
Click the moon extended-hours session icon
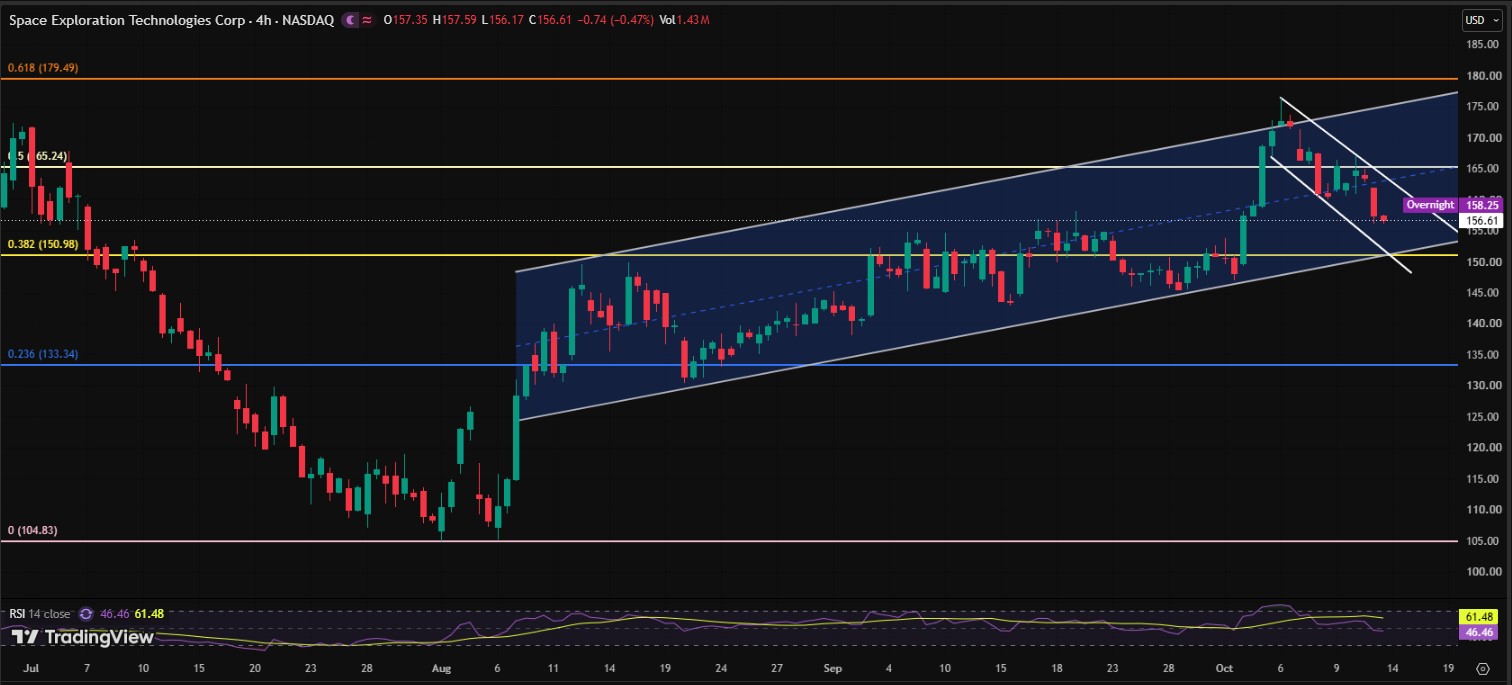[x=349, y=19]
